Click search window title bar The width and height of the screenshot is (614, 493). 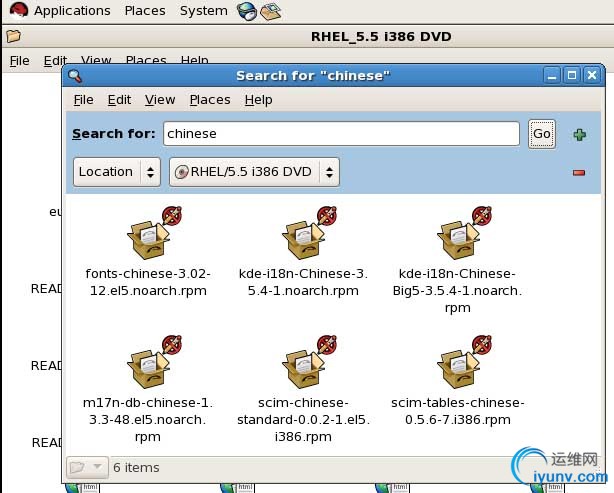point(313,76)
